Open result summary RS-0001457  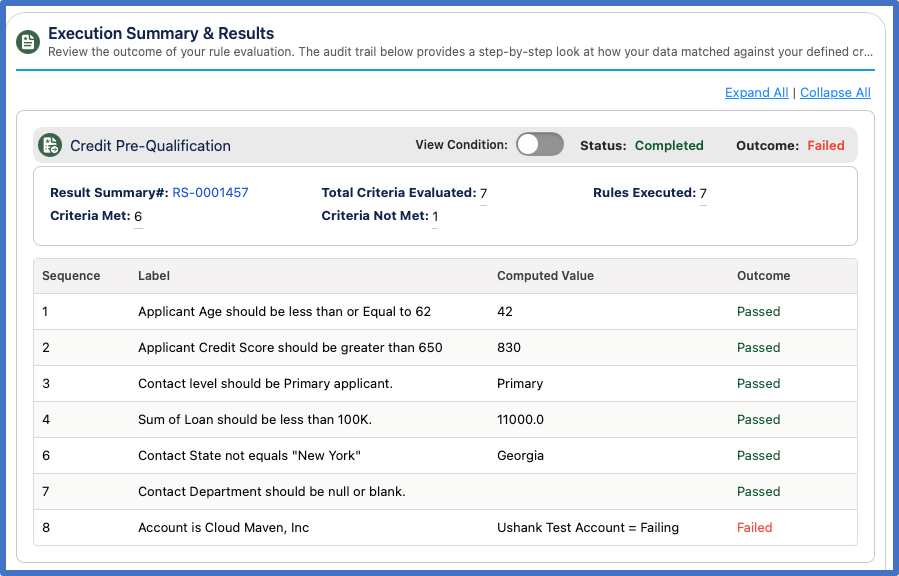pyautogui.click(x=210, y=193)
